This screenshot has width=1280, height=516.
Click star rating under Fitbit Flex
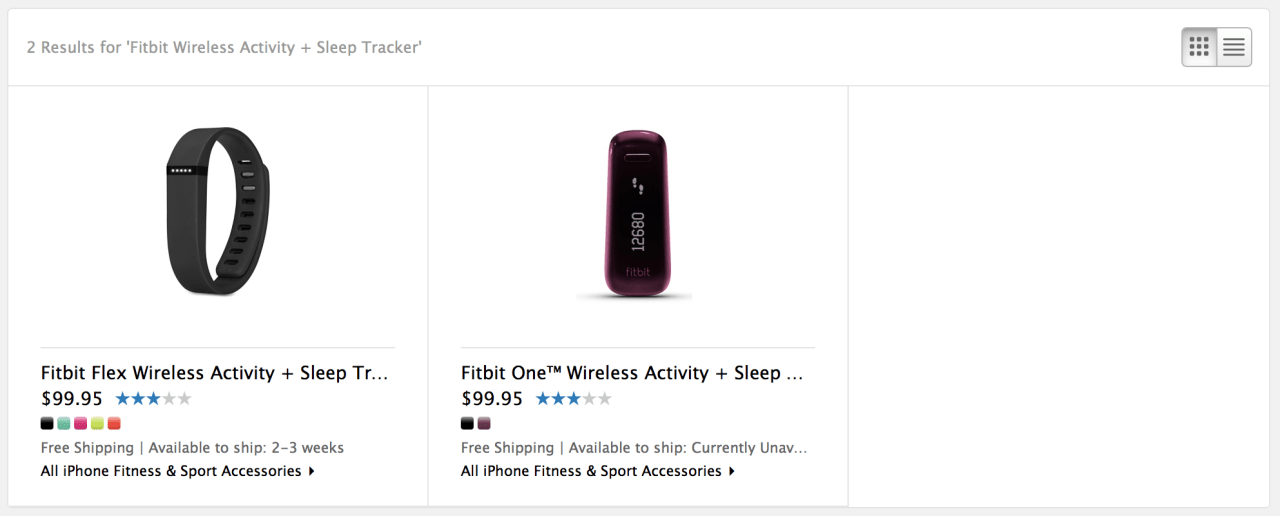tap(153, 399)
